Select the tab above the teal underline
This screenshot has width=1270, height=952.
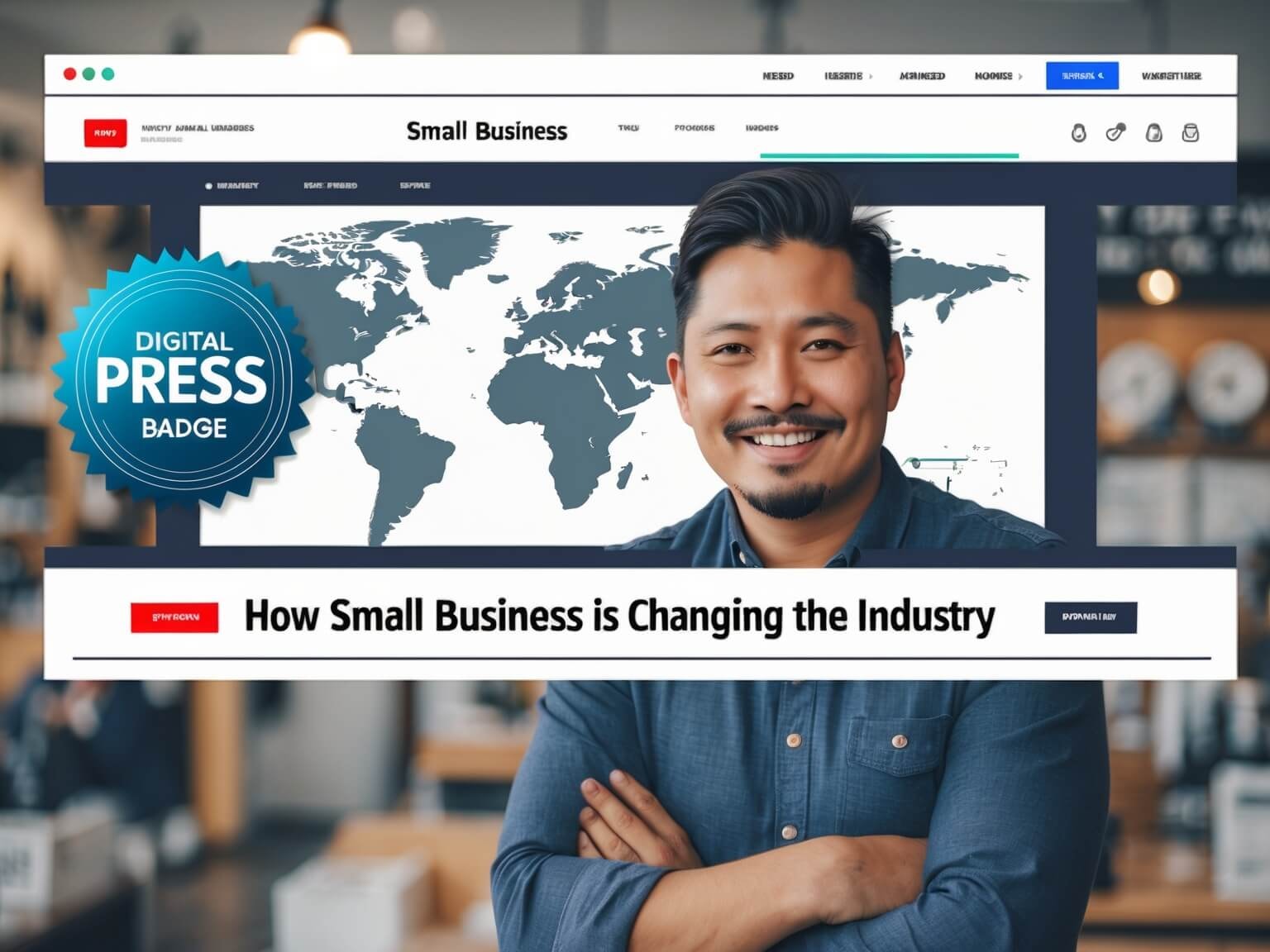pyautogui.click(x=762, y=128)
